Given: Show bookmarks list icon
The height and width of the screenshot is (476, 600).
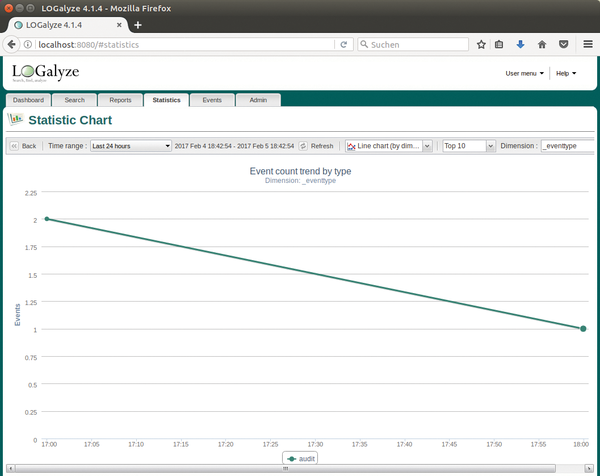Looking at the screenshot, I should (x=500, y=45).
